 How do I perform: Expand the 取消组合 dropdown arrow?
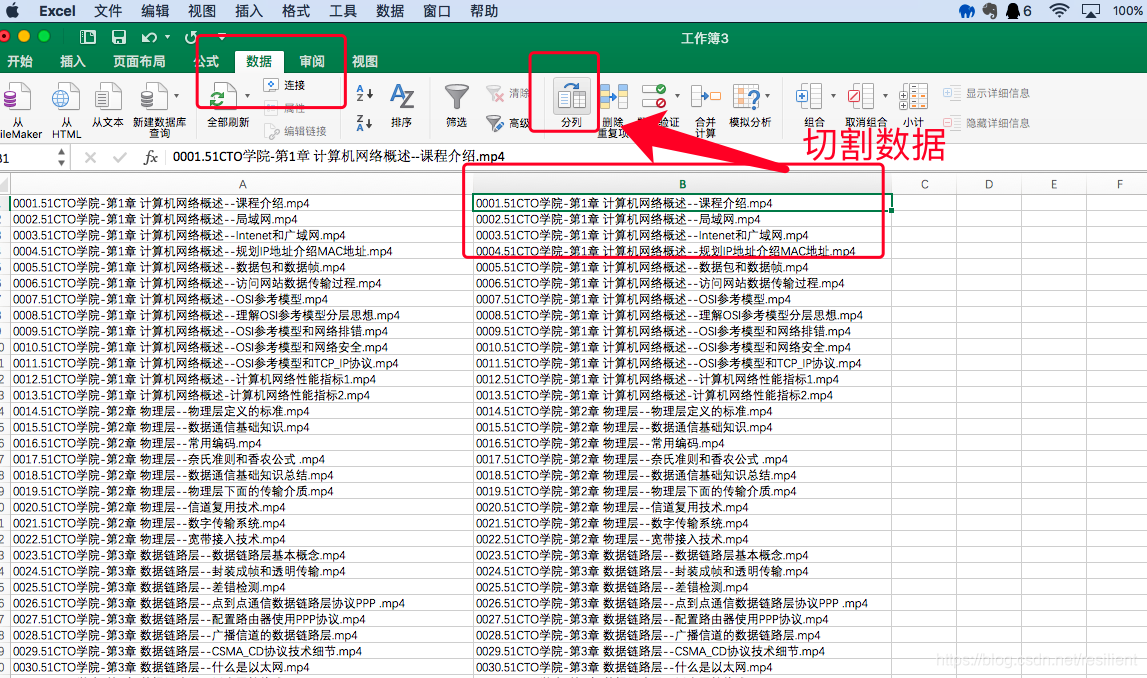click(884, 96)
